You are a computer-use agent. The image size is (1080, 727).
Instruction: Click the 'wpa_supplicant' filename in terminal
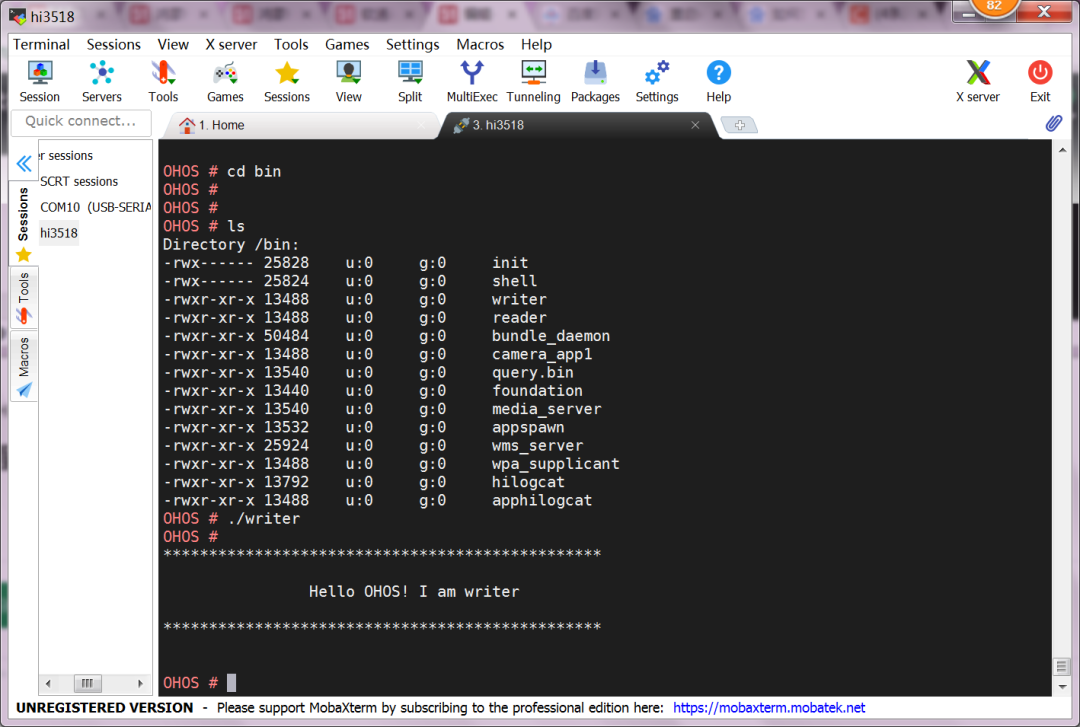pyautogui.click(x=555, y=464)
